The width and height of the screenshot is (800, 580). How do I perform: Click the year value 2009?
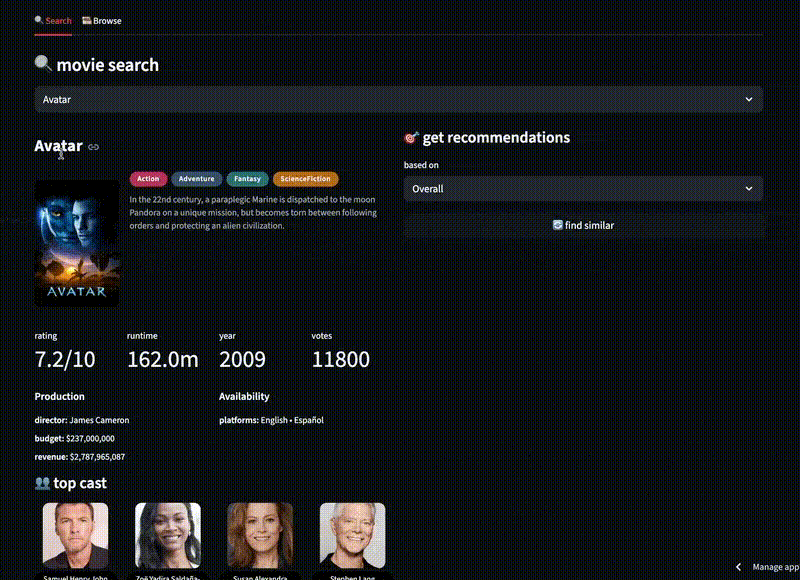pos(242,360)
